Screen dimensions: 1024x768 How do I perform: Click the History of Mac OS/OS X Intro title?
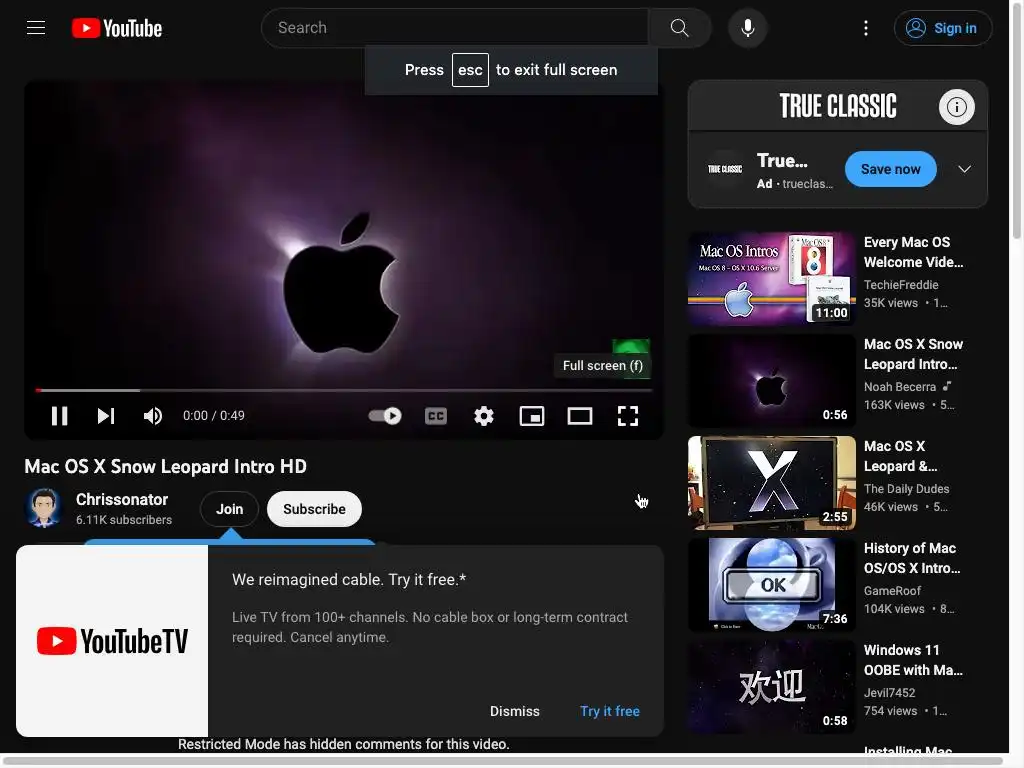(912, 558)
